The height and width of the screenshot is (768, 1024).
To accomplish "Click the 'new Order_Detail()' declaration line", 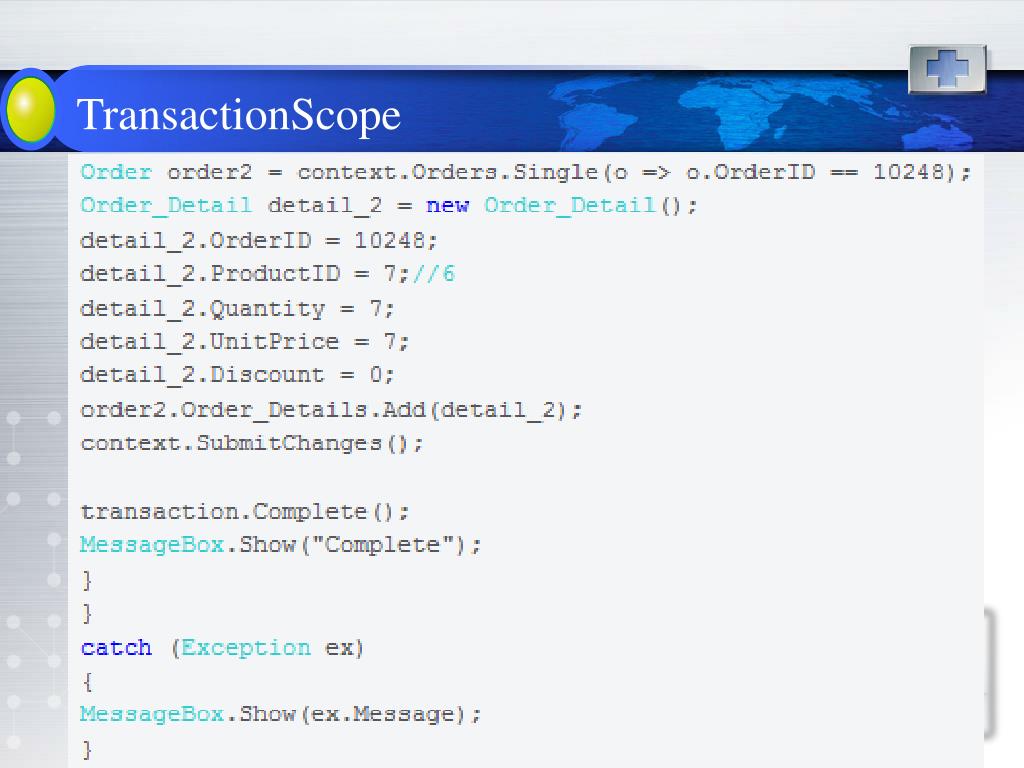I will click(389, 206).
